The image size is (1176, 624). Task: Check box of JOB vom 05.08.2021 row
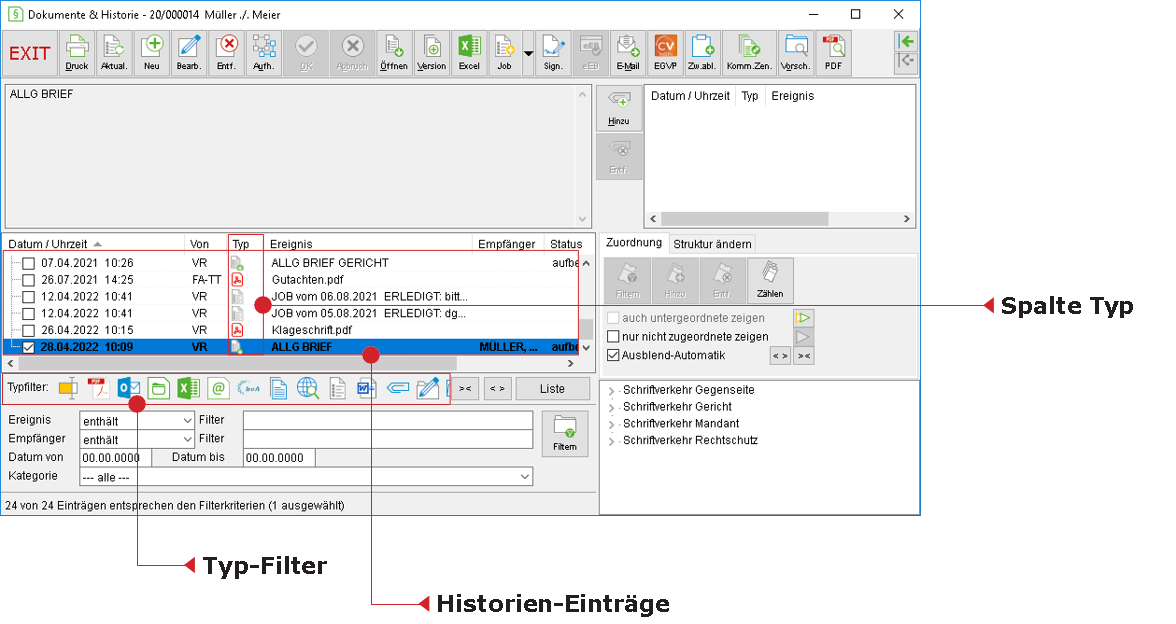[x=28, y=314]
